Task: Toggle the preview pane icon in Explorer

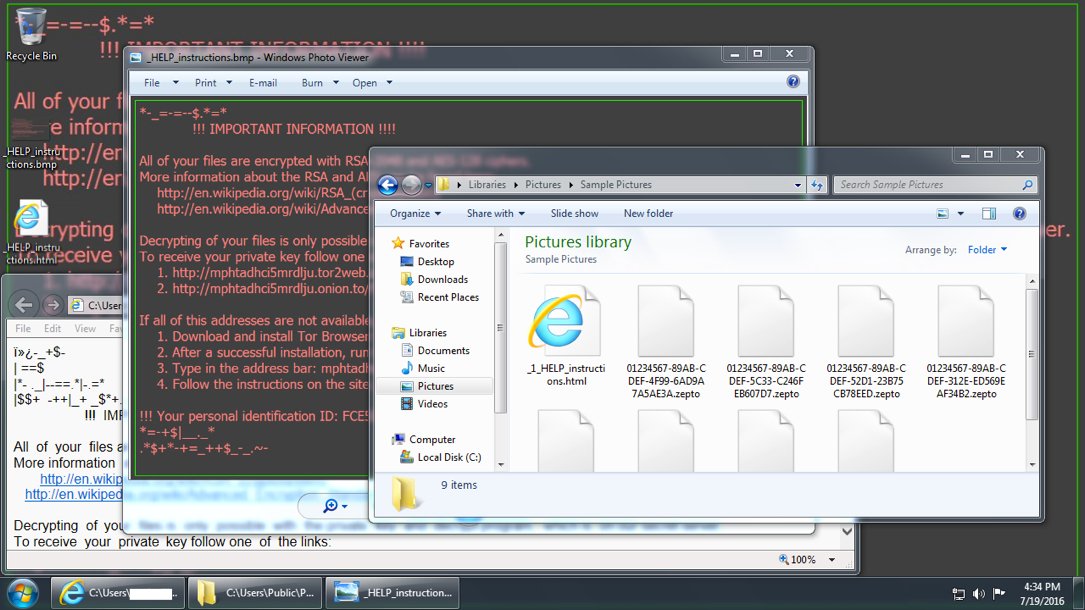Action: [989, 214]
